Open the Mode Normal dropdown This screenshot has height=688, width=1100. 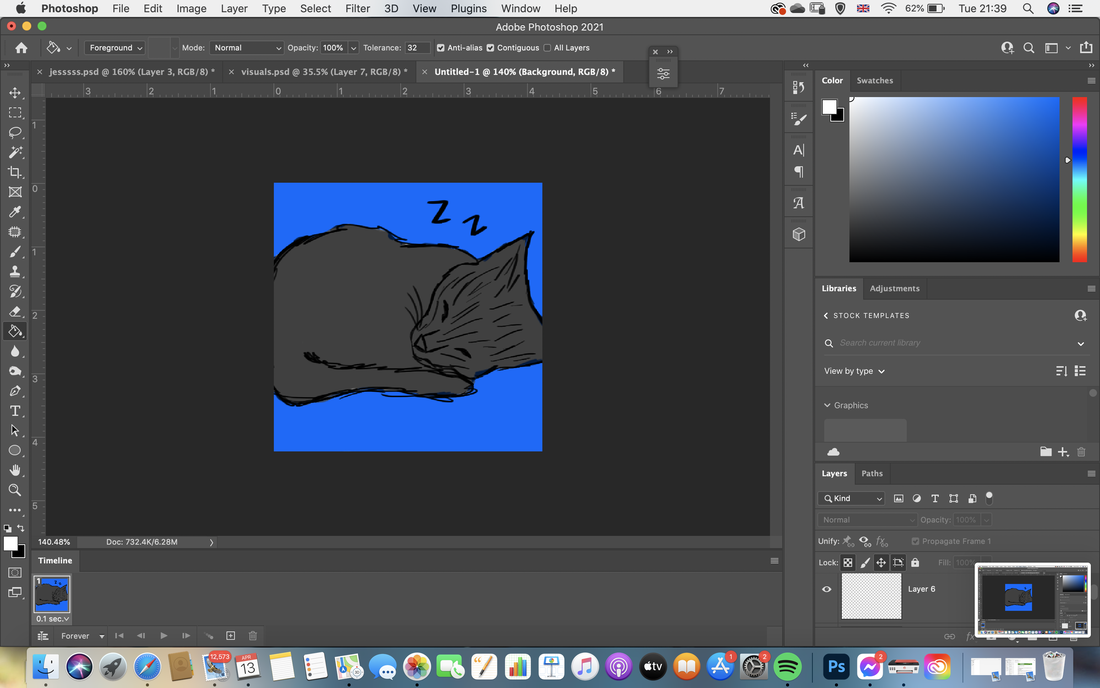pos(246,48)
